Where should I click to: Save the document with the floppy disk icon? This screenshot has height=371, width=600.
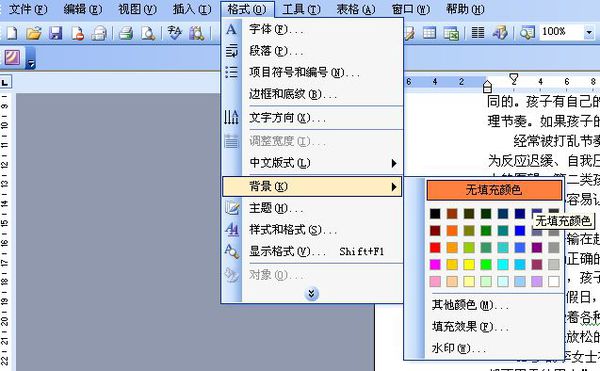pos(55,33)
